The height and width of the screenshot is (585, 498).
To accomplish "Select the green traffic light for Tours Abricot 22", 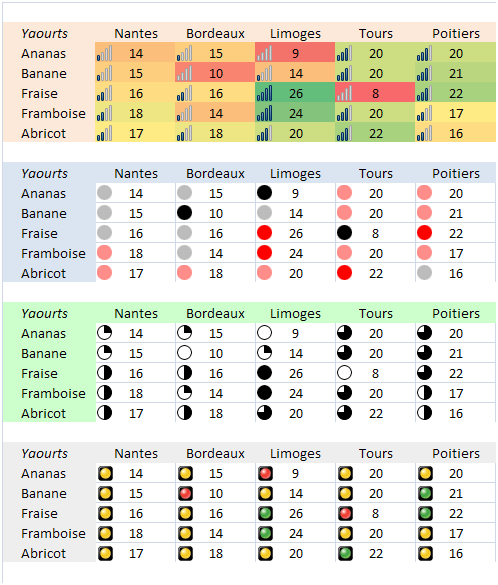I will [345, 553].
